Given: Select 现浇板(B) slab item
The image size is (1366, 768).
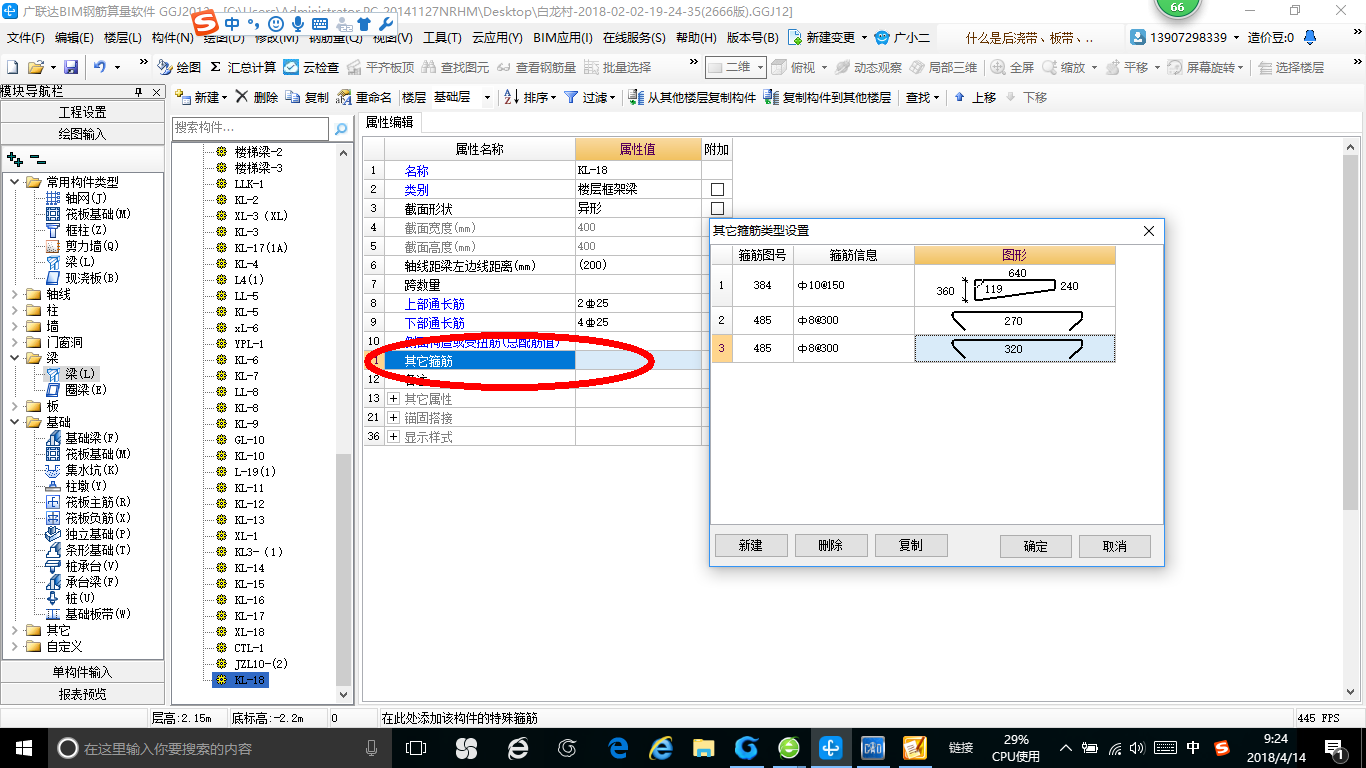Looking at the screenshot, I should coord(82,278).
